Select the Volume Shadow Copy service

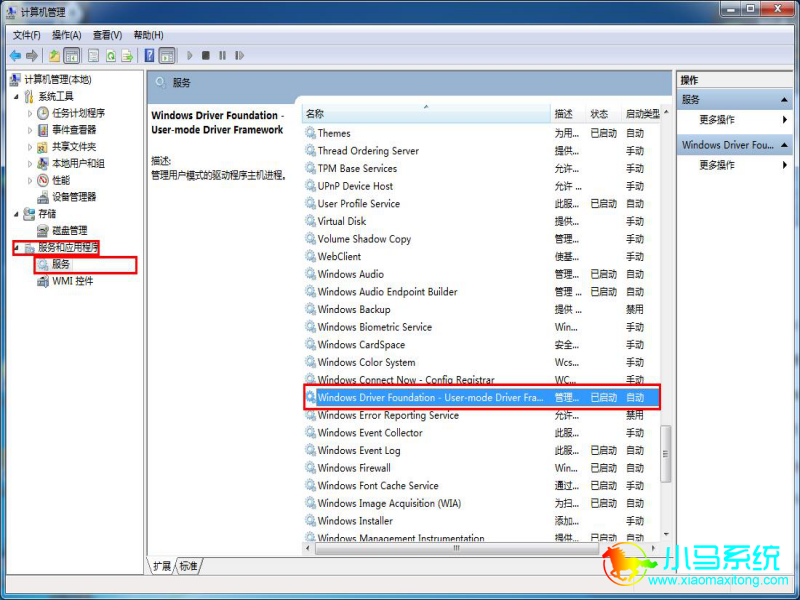pos(481,239)
